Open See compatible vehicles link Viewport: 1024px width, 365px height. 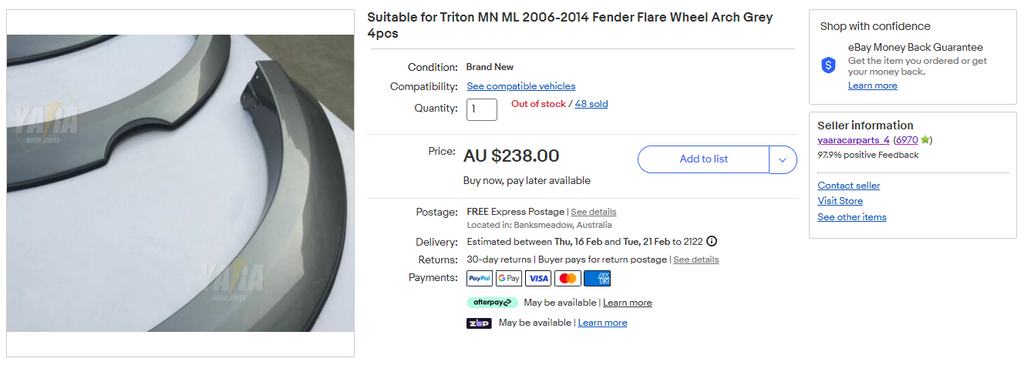point(521,86)
